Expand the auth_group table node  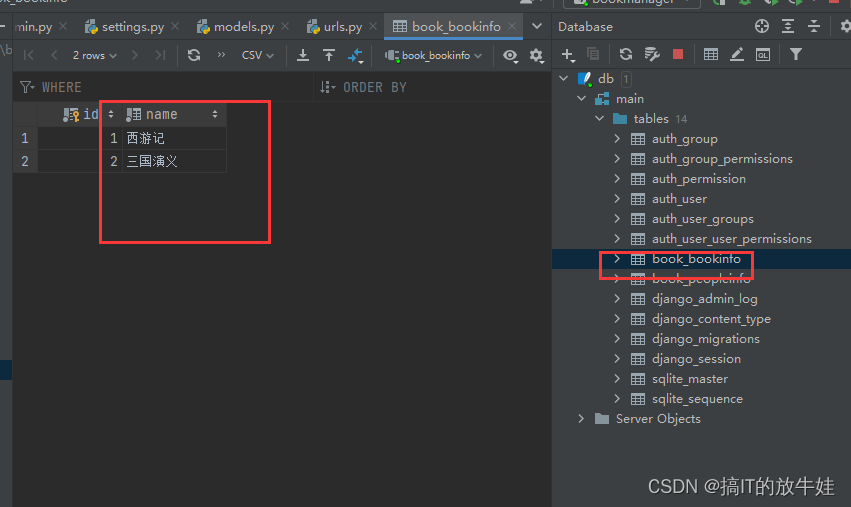(617, 138)
